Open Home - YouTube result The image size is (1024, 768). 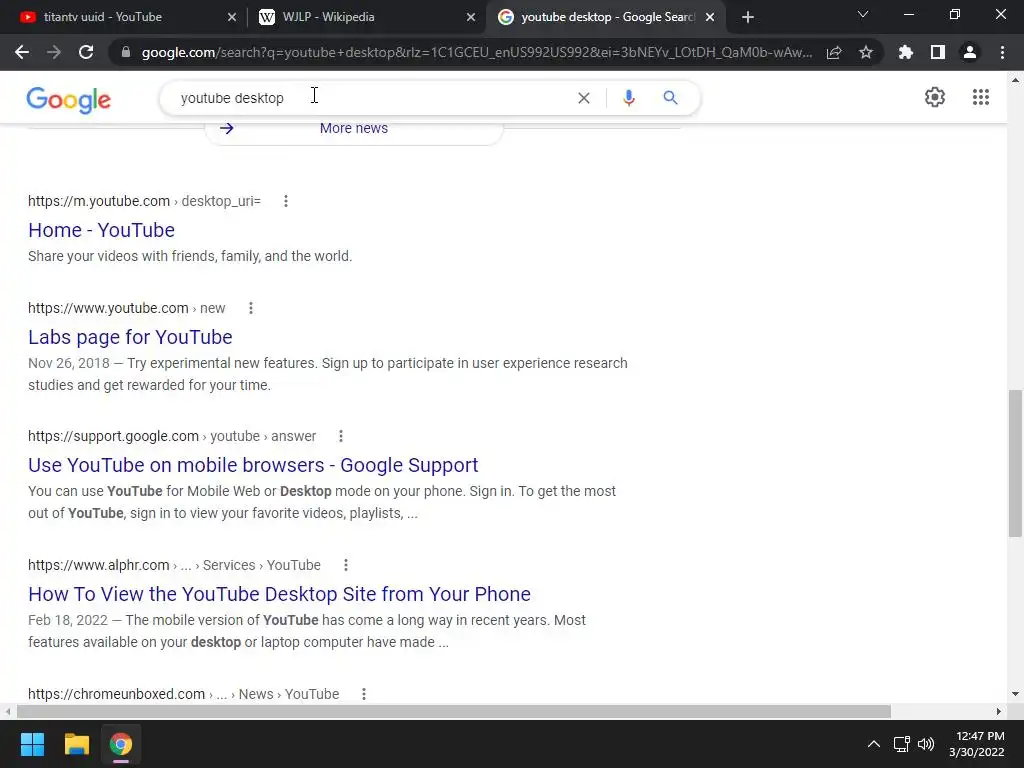tap(101, 230)
